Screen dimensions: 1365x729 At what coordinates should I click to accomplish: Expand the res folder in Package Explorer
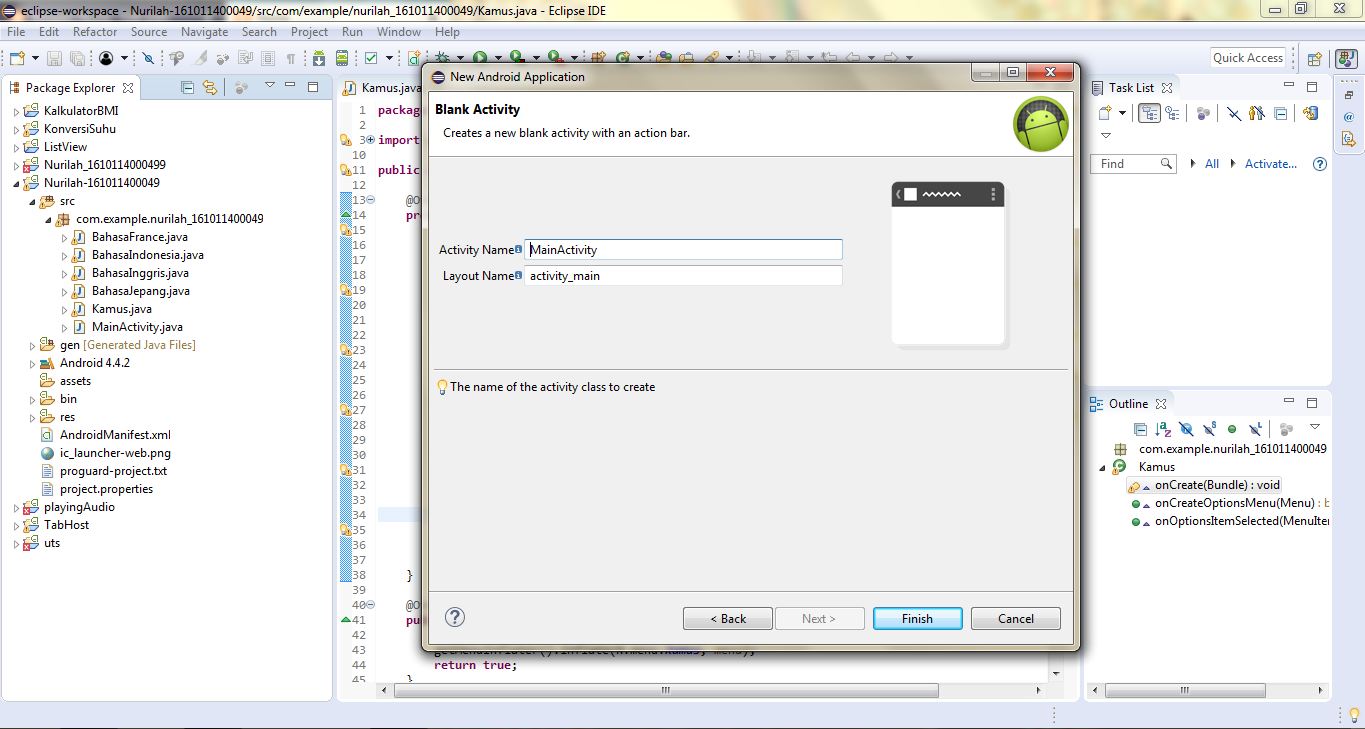(x=31, y=417)
